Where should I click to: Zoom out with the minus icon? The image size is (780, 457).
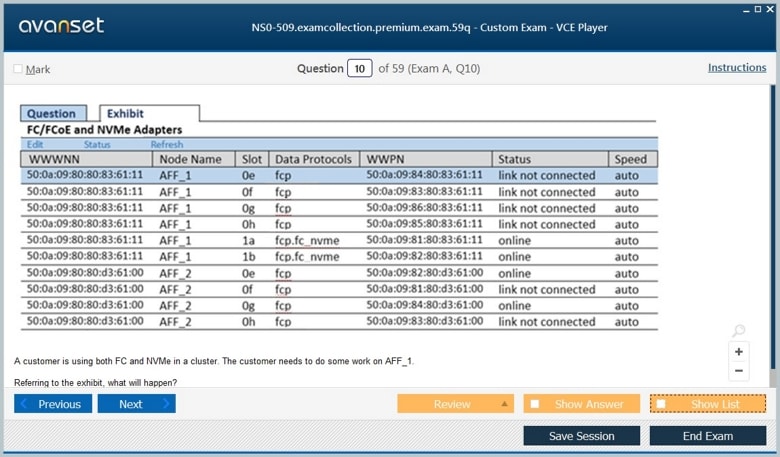click(x=739, y=370)
